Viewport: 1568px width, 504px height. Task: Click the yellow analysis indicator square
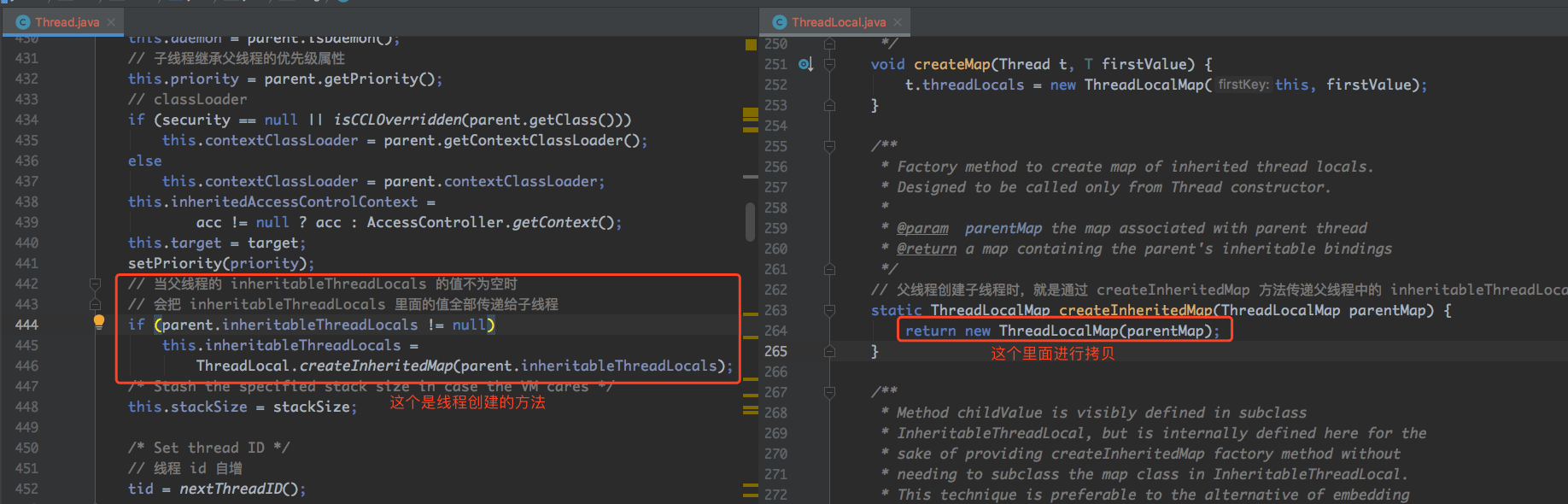[751, 44]
